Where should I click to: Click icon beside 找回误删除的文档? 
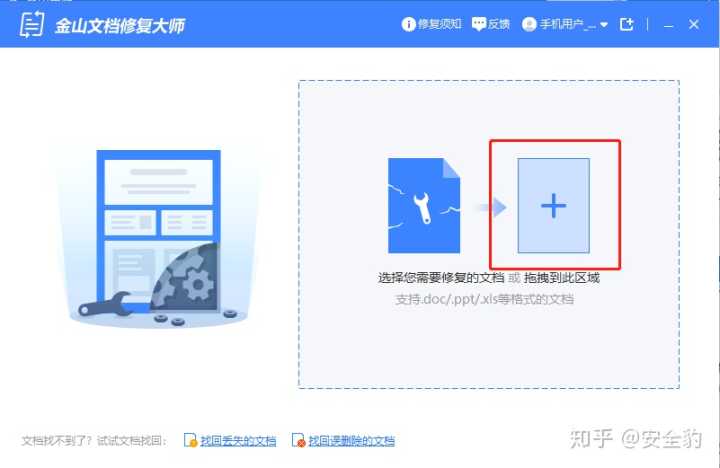click(298, 440)
